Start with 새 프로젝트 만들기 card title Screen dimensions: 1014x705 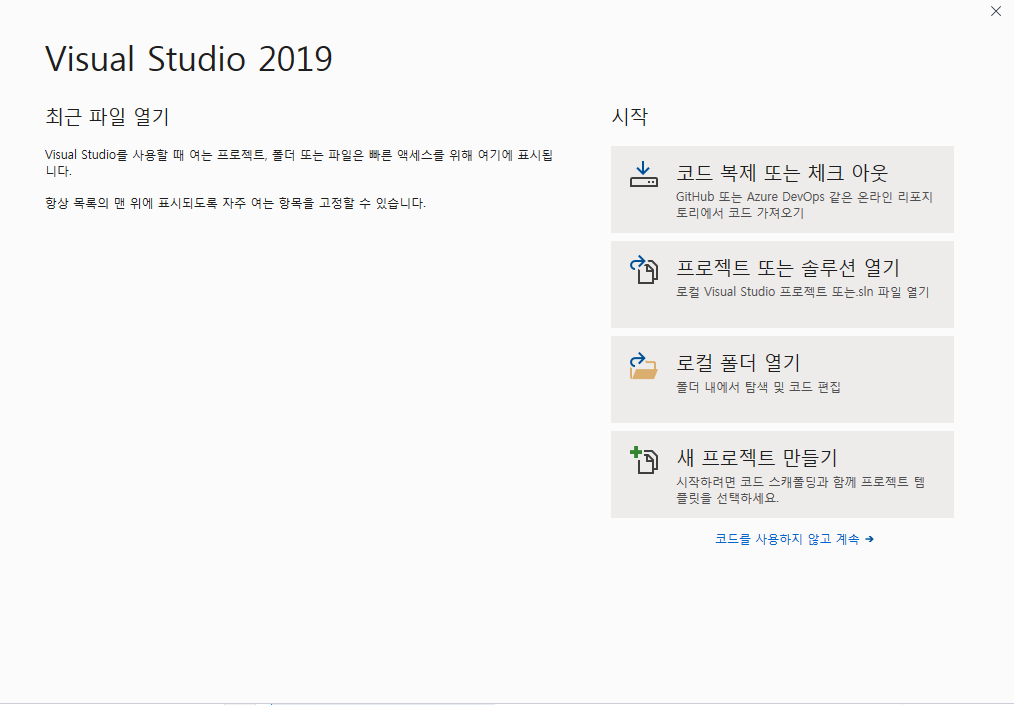click(x=757, y=458)
